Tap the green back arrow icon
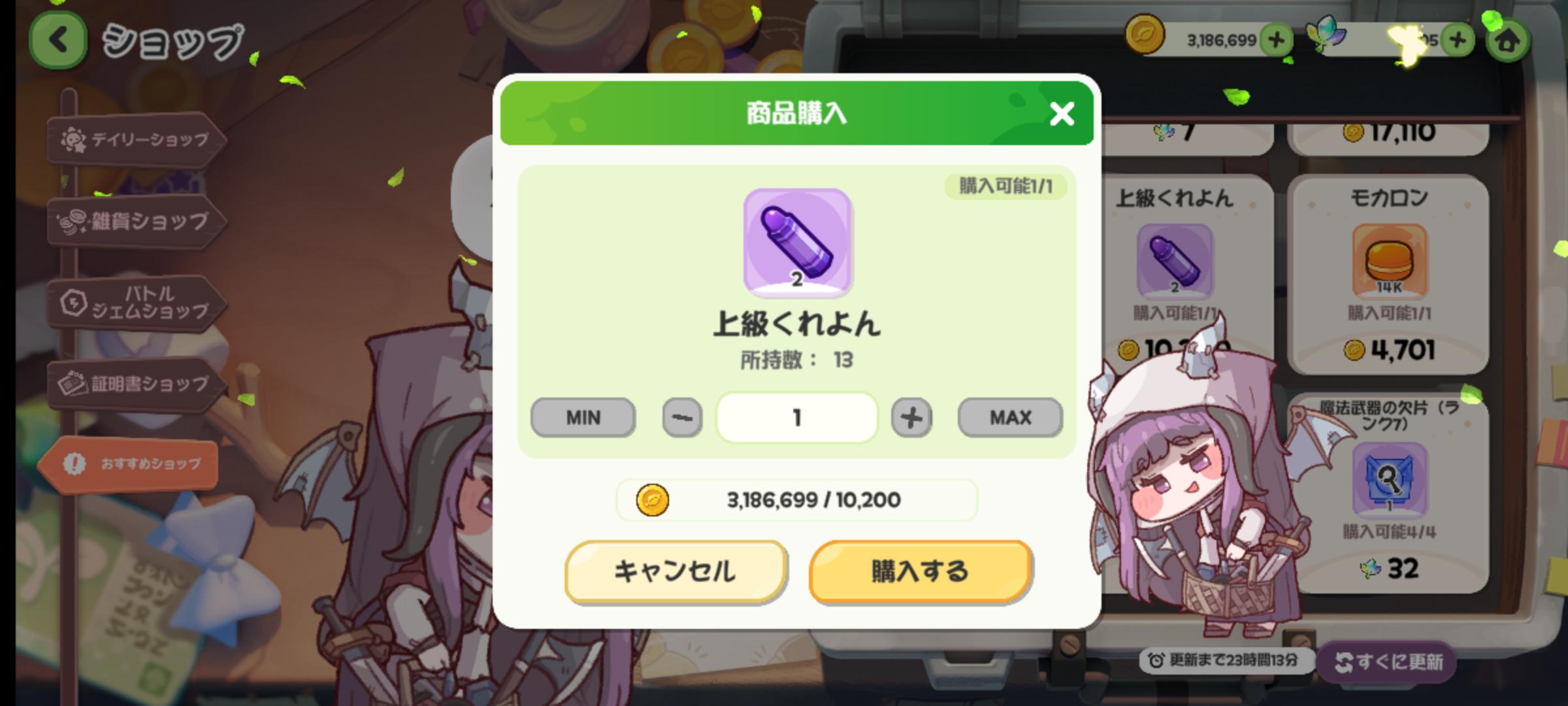 (x=58, y=41)
